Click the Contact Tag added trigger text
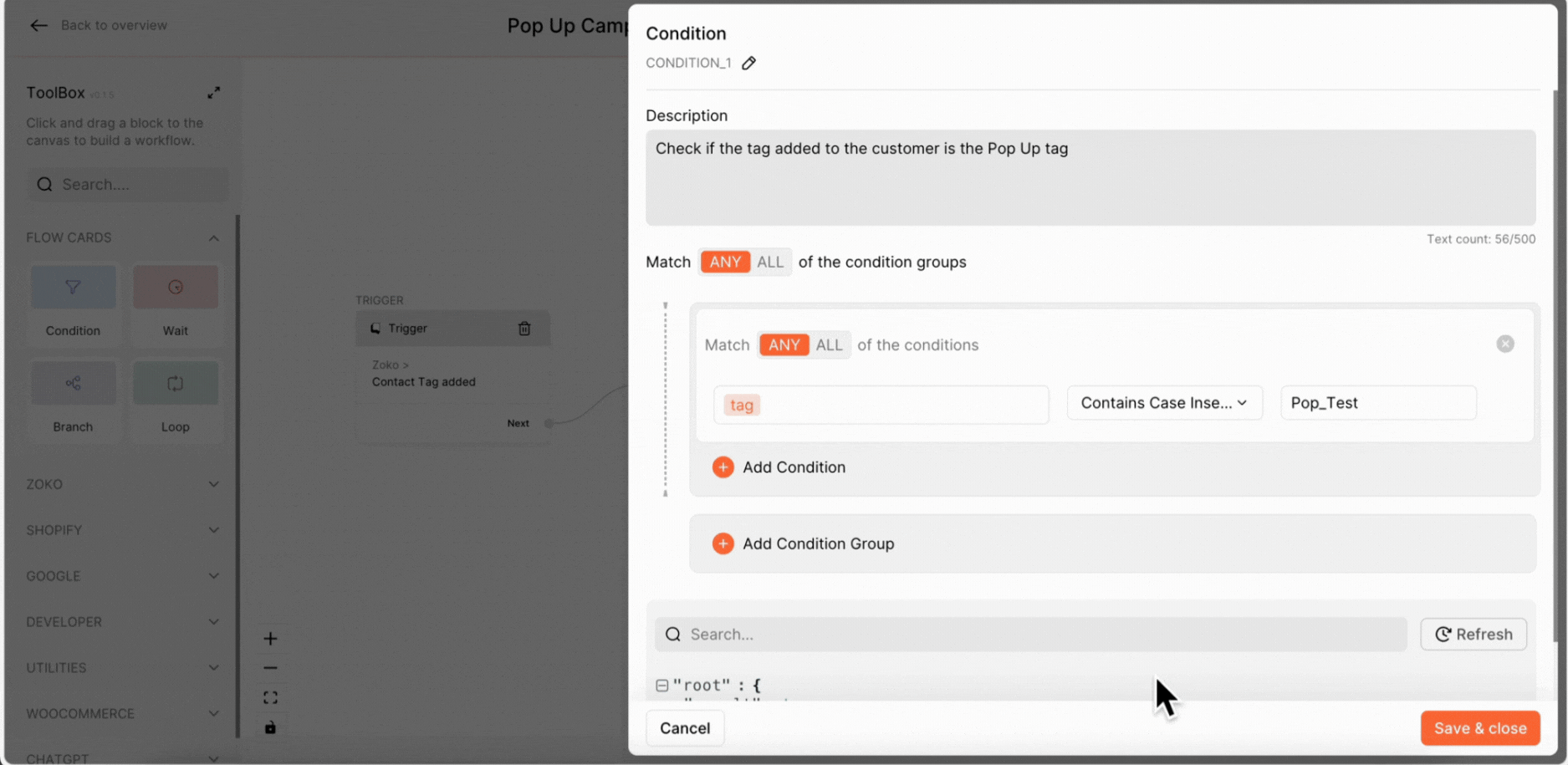Viewport: 1568px width, 765px height. (x=424, y=382)
